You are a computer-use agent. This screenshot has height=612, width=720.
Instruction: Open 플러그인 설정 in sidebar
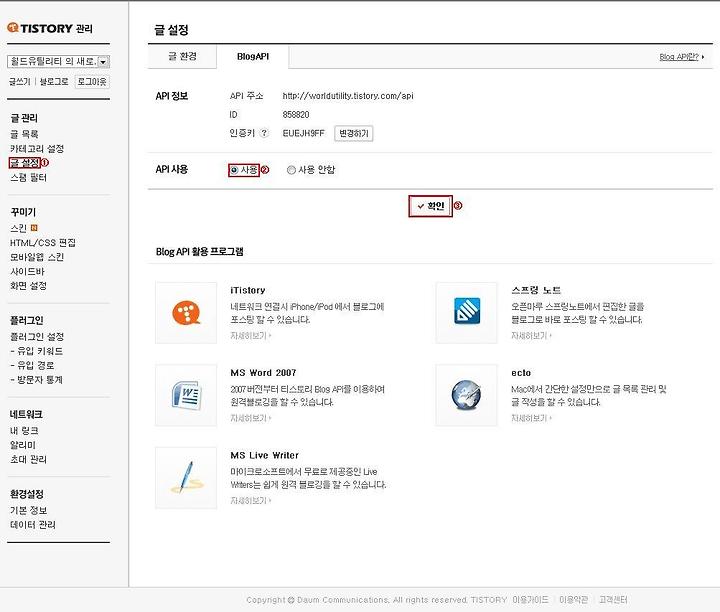(x=37, y=337)
